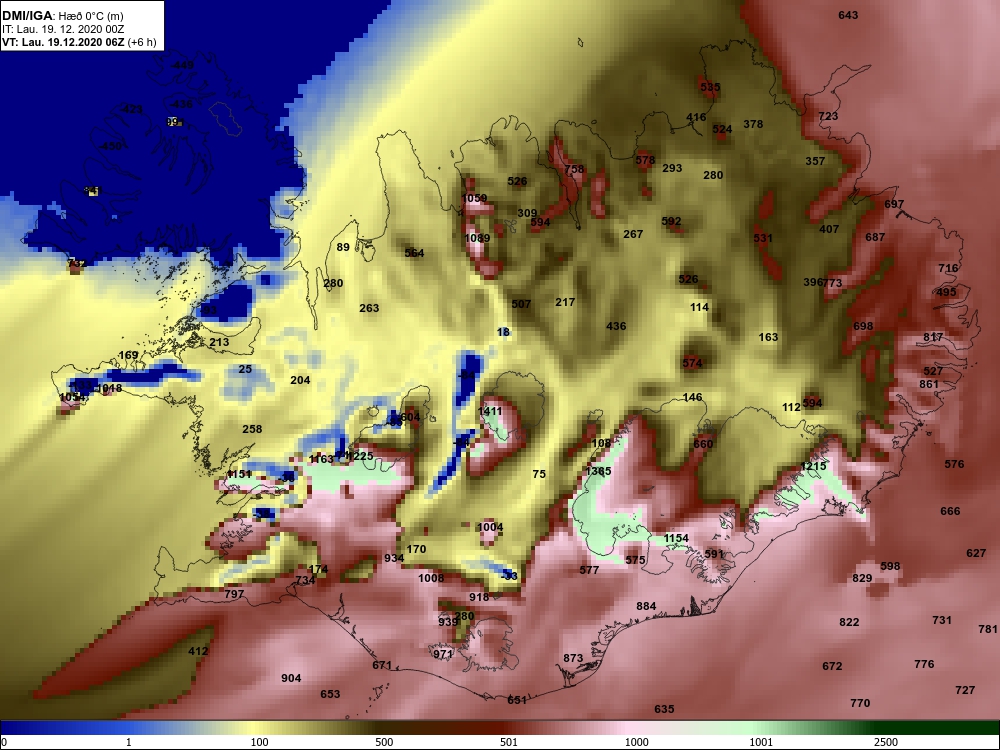
Task: Select the height value 1411
Action: 490,411
